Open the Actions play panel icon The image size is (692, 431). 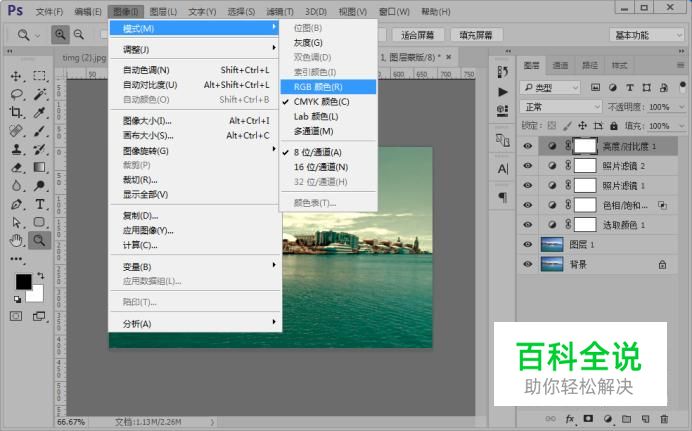coord(503,92)
